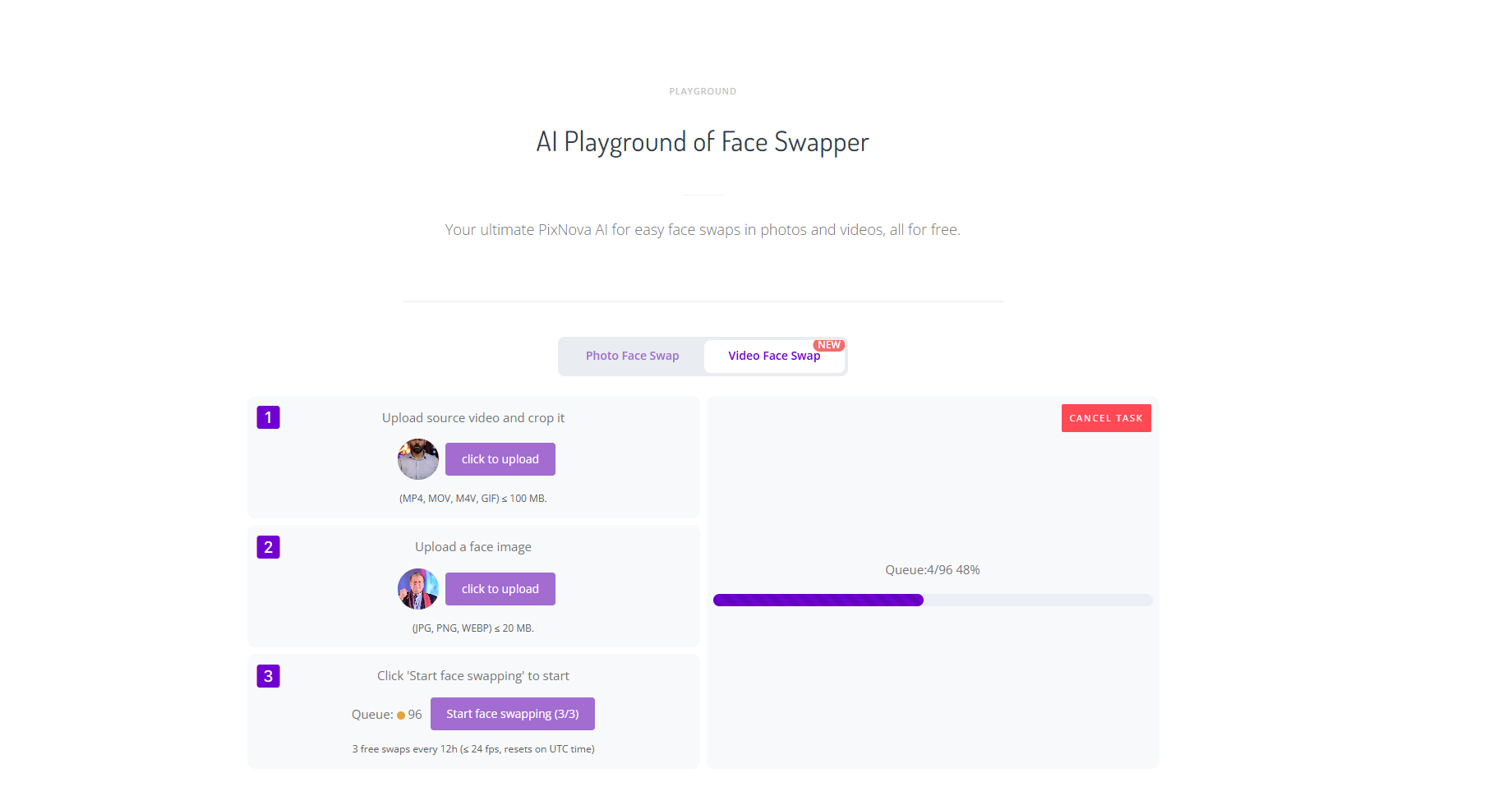Select the Video Face Swap tab

pos(773,356)
